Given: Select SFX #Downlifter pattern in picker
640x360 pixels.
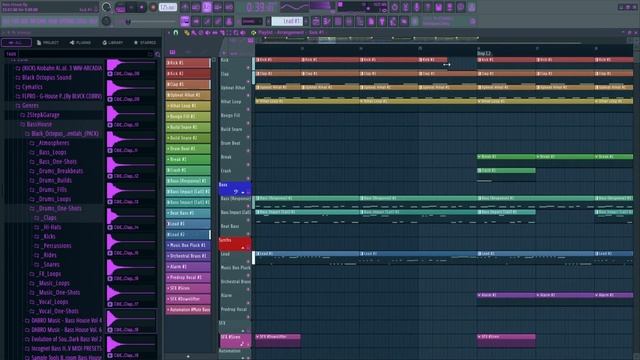Looking at the screenshot, I should click(188, 299).
